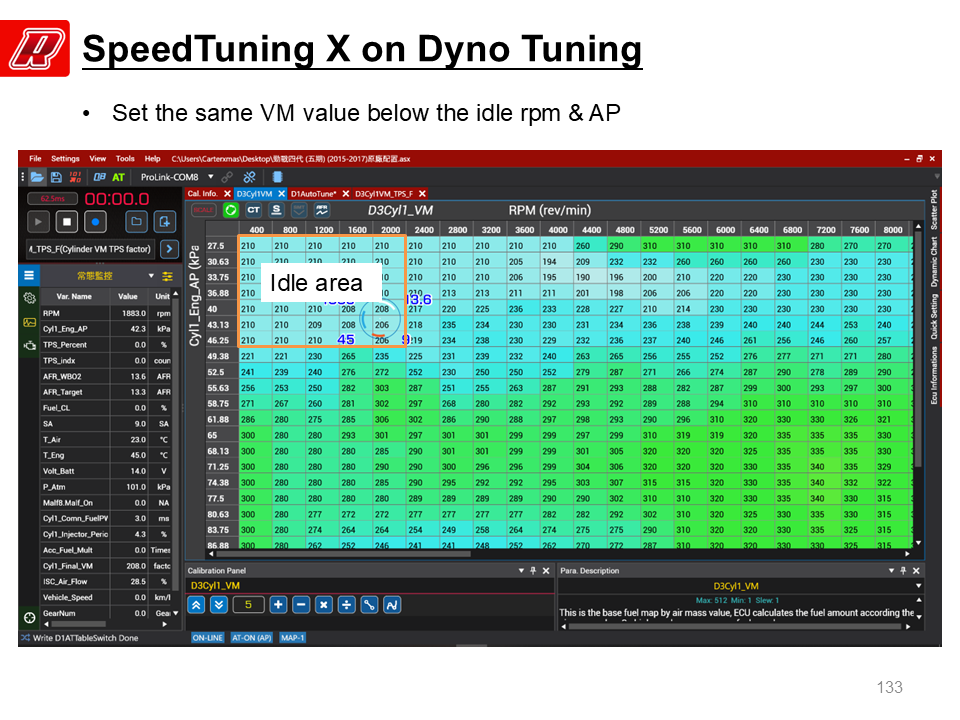Click the logger stop button
The image size is (960, 720).
tap(67, 222)
